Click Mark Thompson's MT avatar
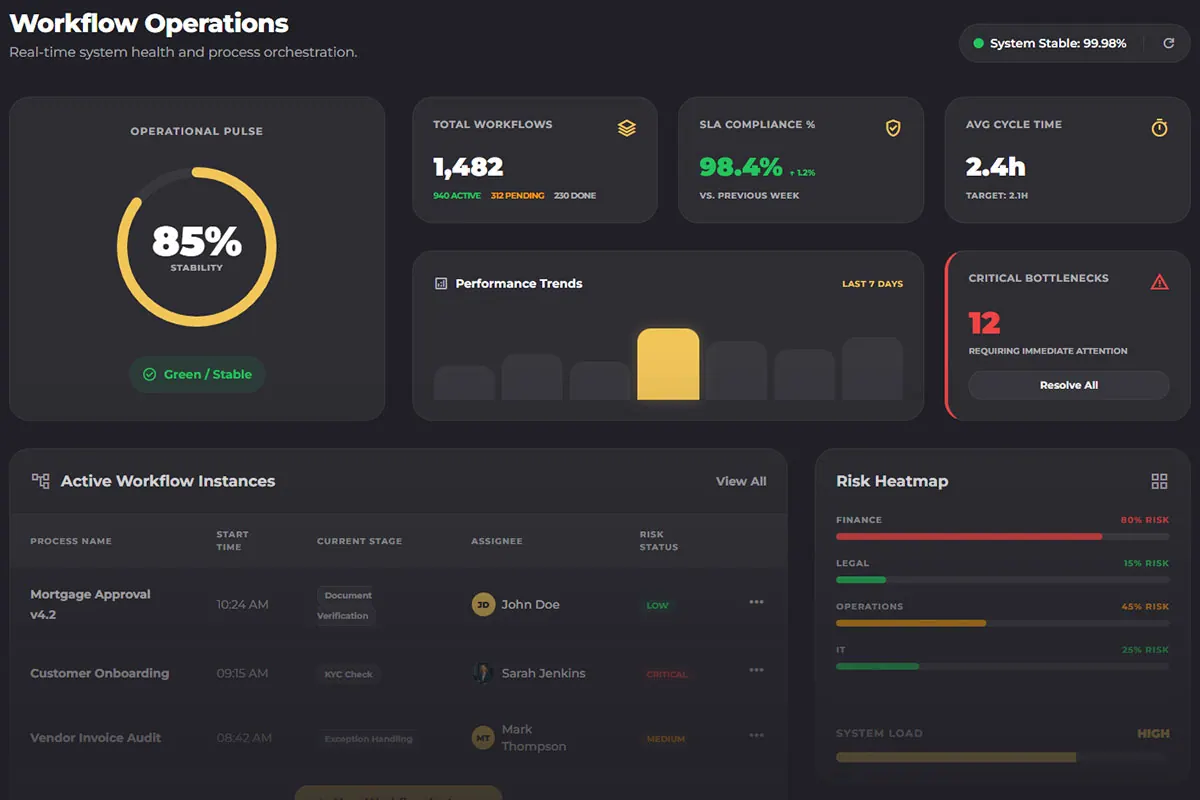1200x800 pixels. pos(483,738)
